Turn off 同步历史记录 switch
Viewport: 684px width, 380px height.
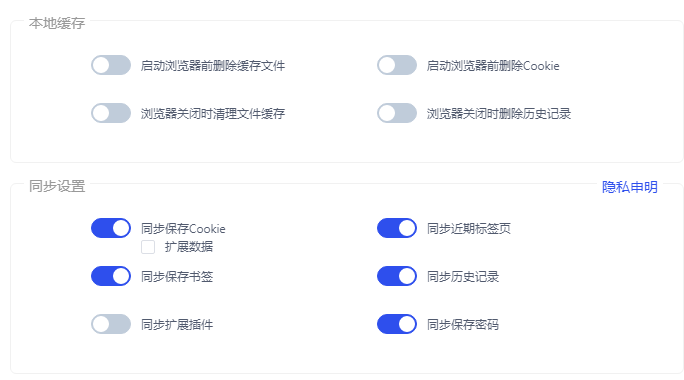pyautogui.click(x=397, y=276)
